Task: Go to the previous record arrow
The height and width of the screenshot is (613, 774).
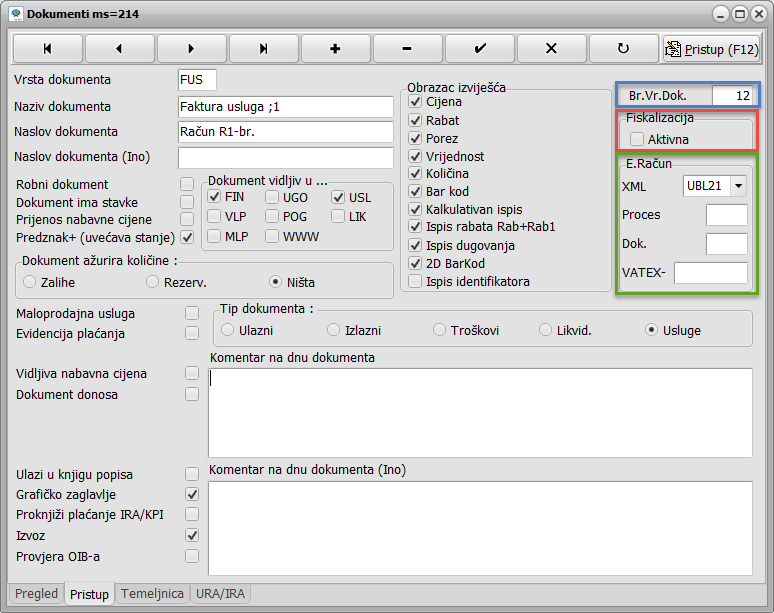Action: coord(119,48)
